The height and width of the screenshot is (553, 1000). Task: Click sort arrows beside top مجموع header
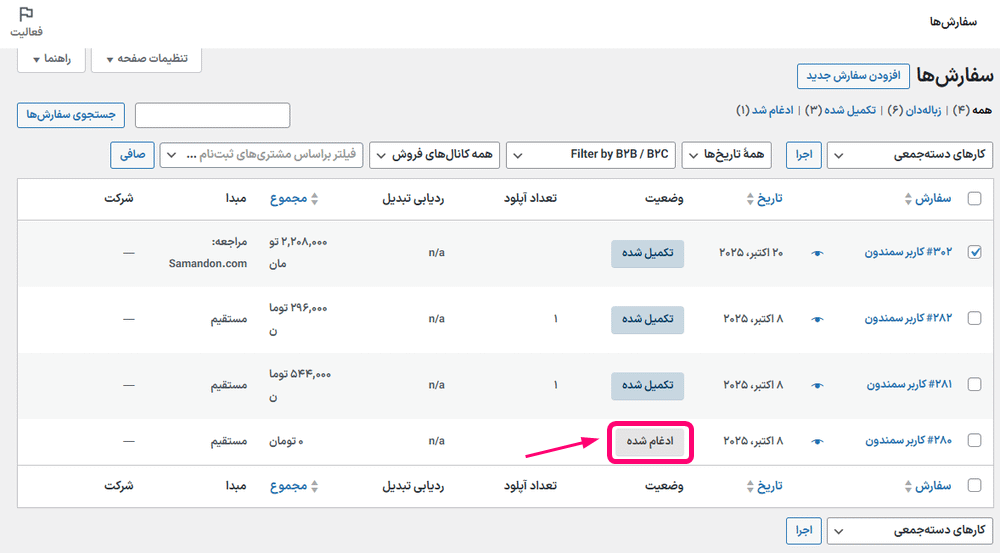pos(314,199)
